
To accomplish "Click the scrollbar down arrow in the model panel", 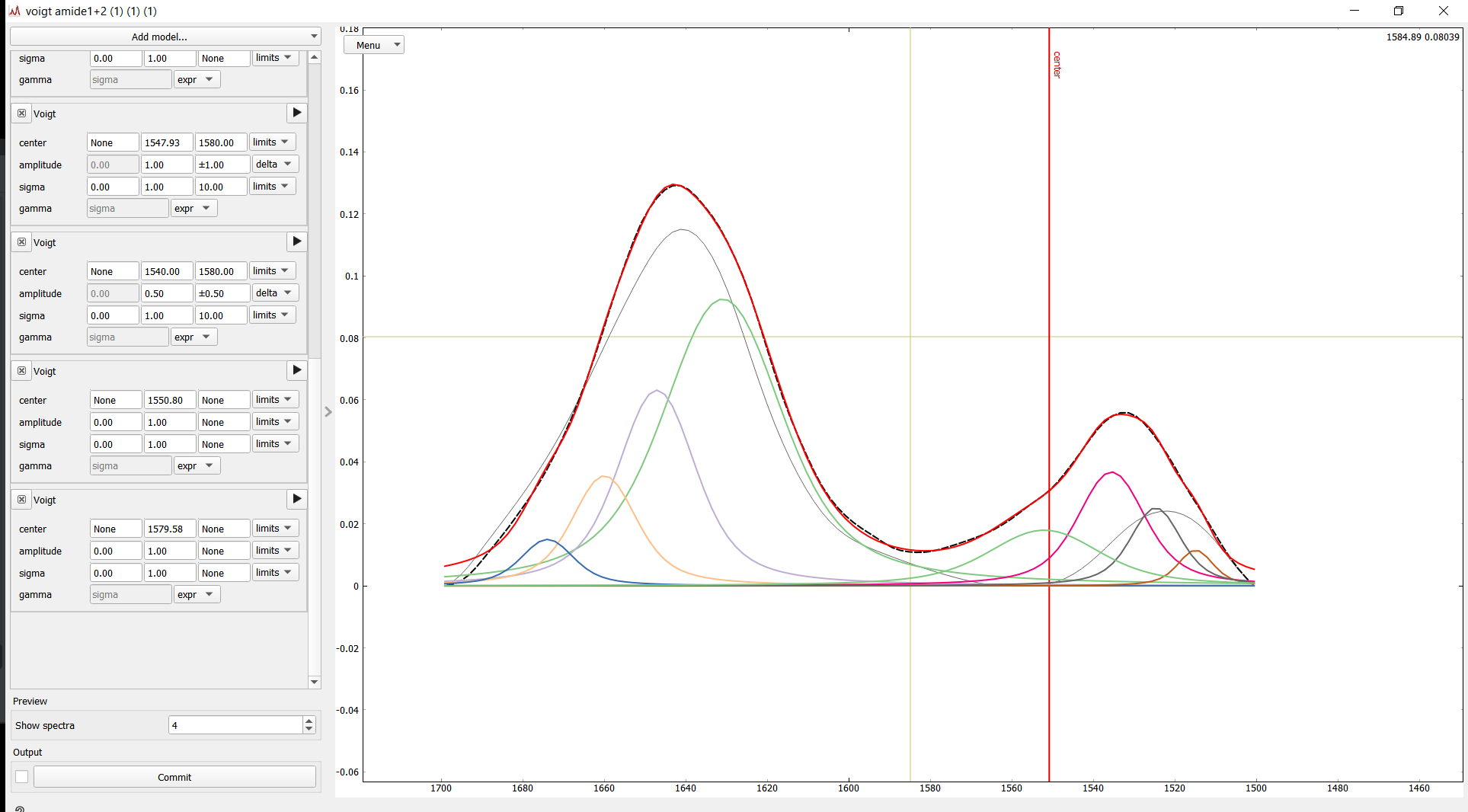I will (x=314, y=682).
